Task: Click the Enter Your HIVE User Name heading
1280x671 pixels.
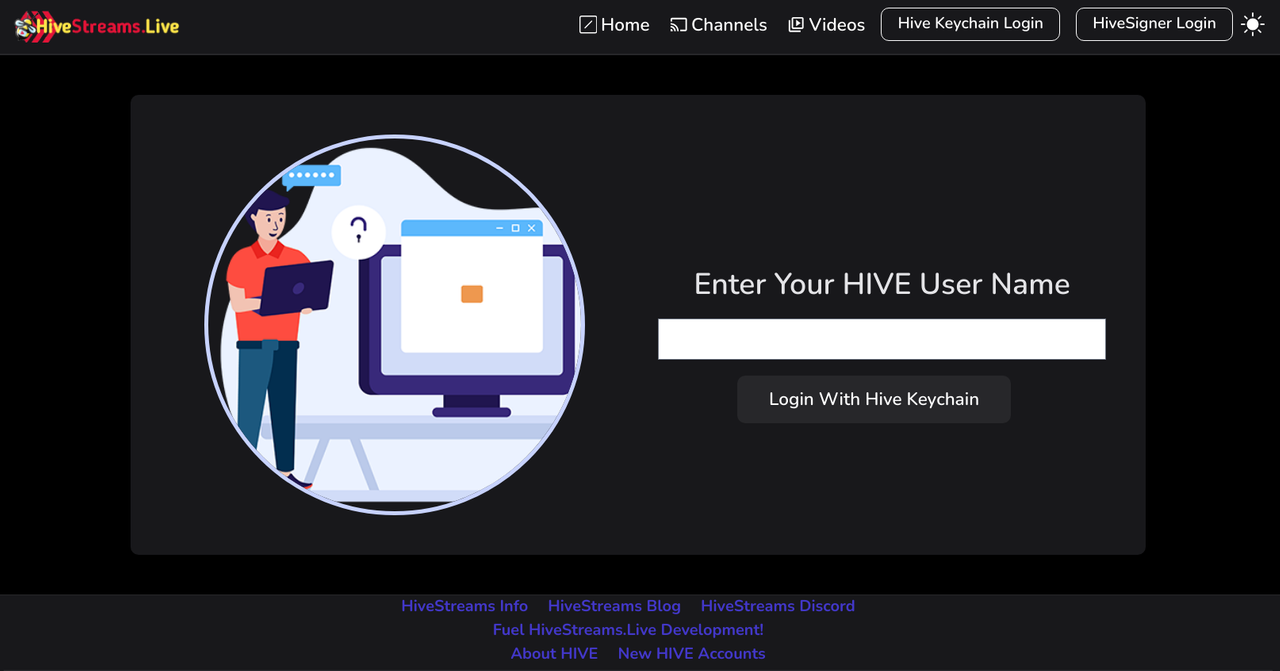Action: (882, 284)
